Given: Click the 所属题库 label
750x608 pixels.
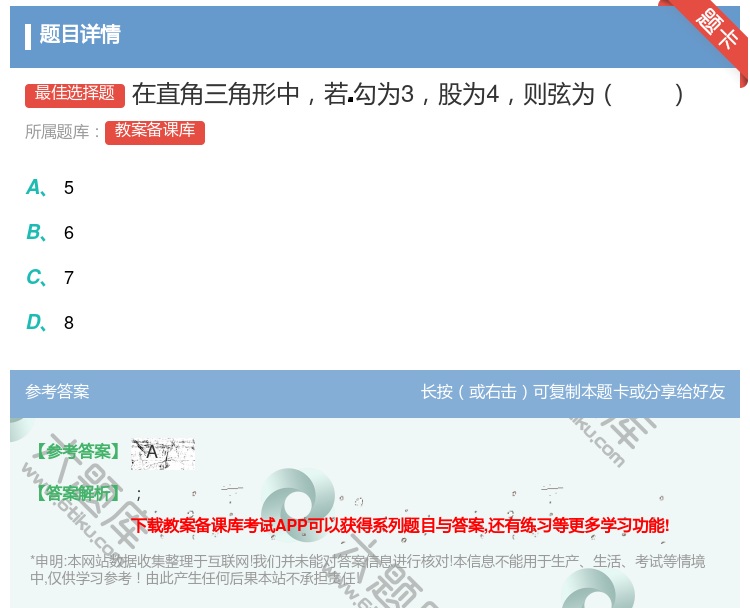Looking at the screenshot, I should pos(62,132).
